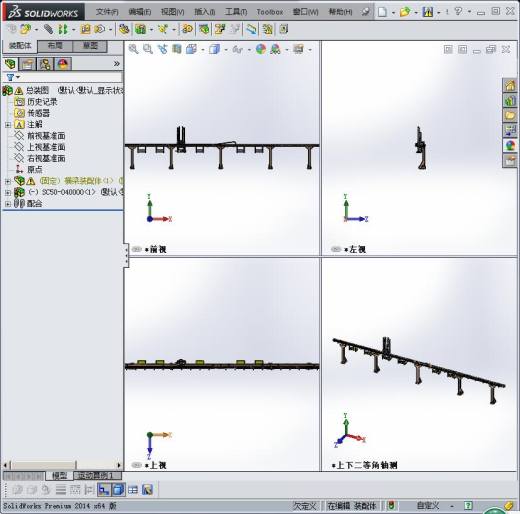Open the Display Style dropdown arrow

226,50
